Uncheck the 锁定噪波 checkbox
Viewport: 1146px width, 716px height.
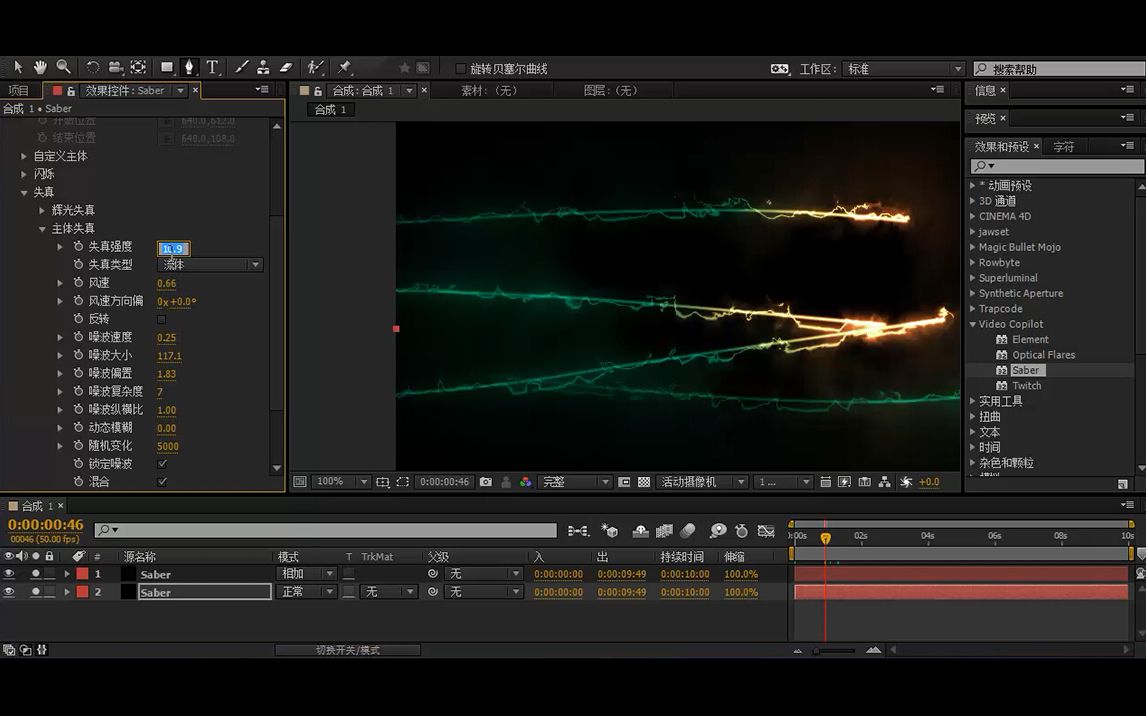click(162, 464)
